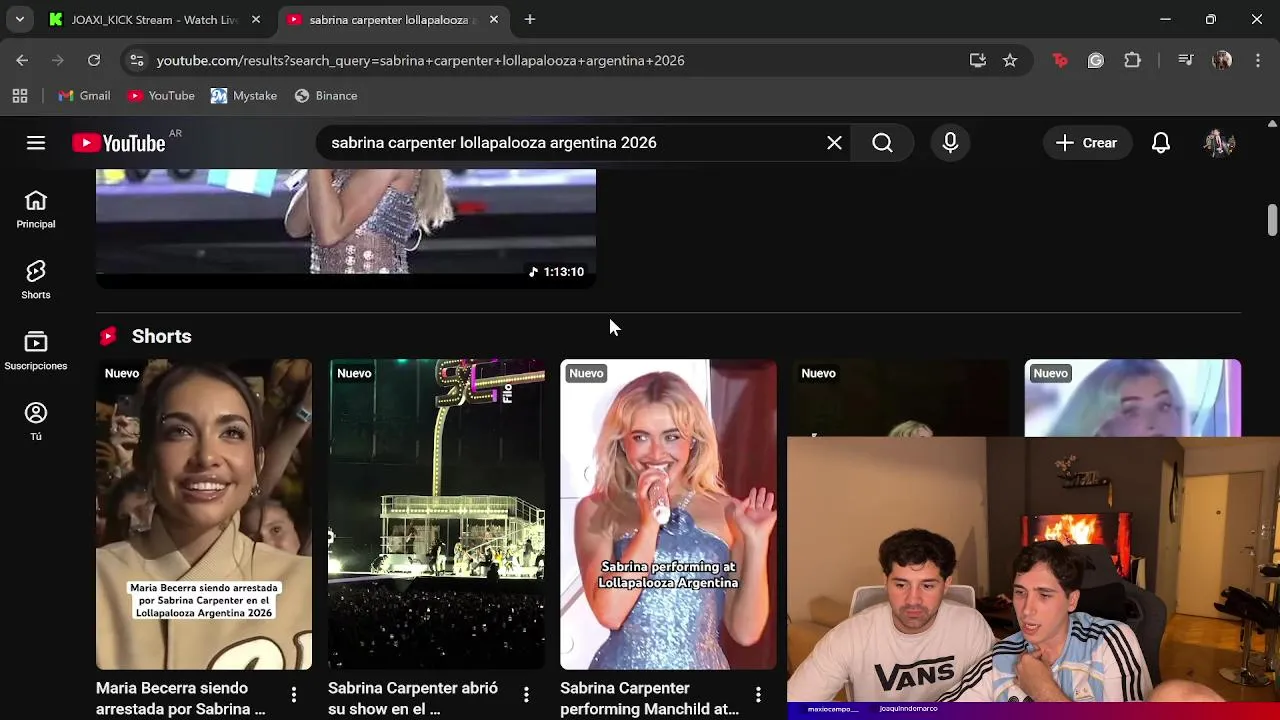Install app icon in address bar
The height and width of the screenshot is (720, 1280).
978,60
